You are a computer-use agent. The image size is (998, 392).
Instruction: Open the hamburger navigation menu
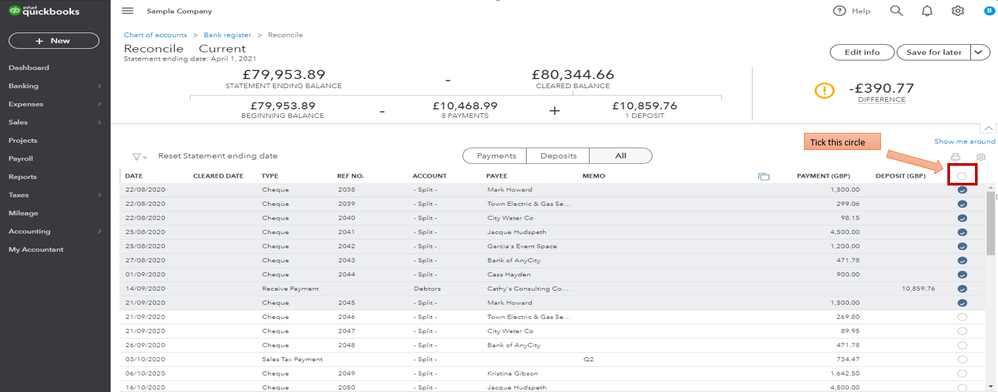tap(127, 11)
